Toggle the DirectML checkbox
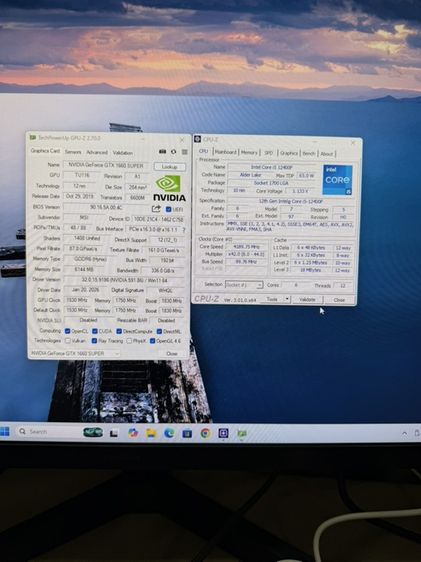This screenshot has height=562, width=421. click(159, 332)
